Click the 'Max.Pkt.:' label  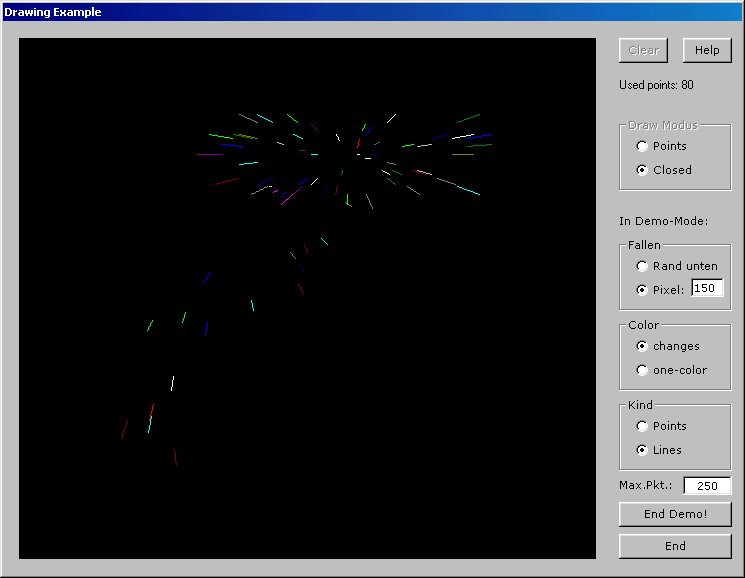click(646, 485)
